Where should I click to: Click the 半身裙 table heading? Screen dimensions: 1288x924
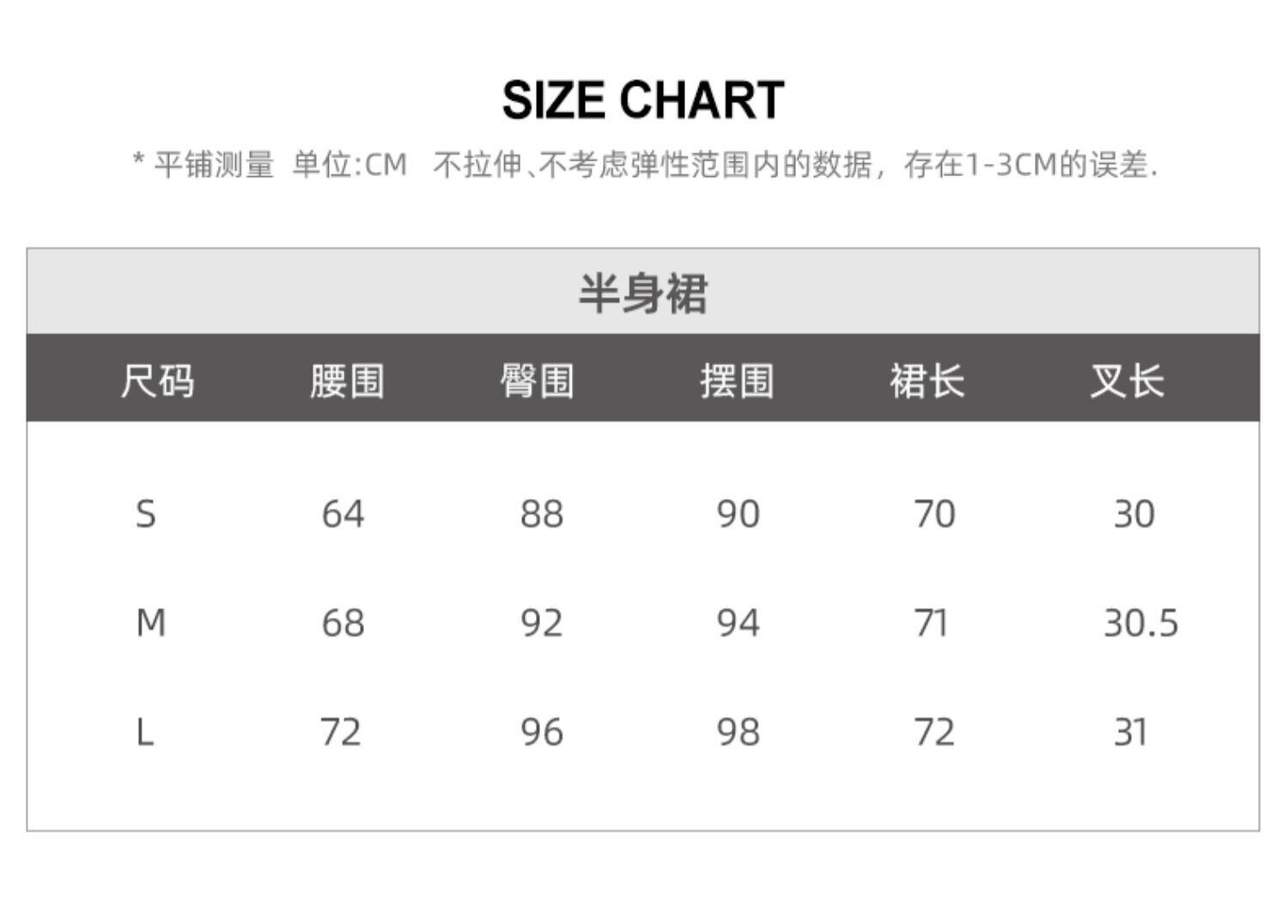[x=642, y=293]
